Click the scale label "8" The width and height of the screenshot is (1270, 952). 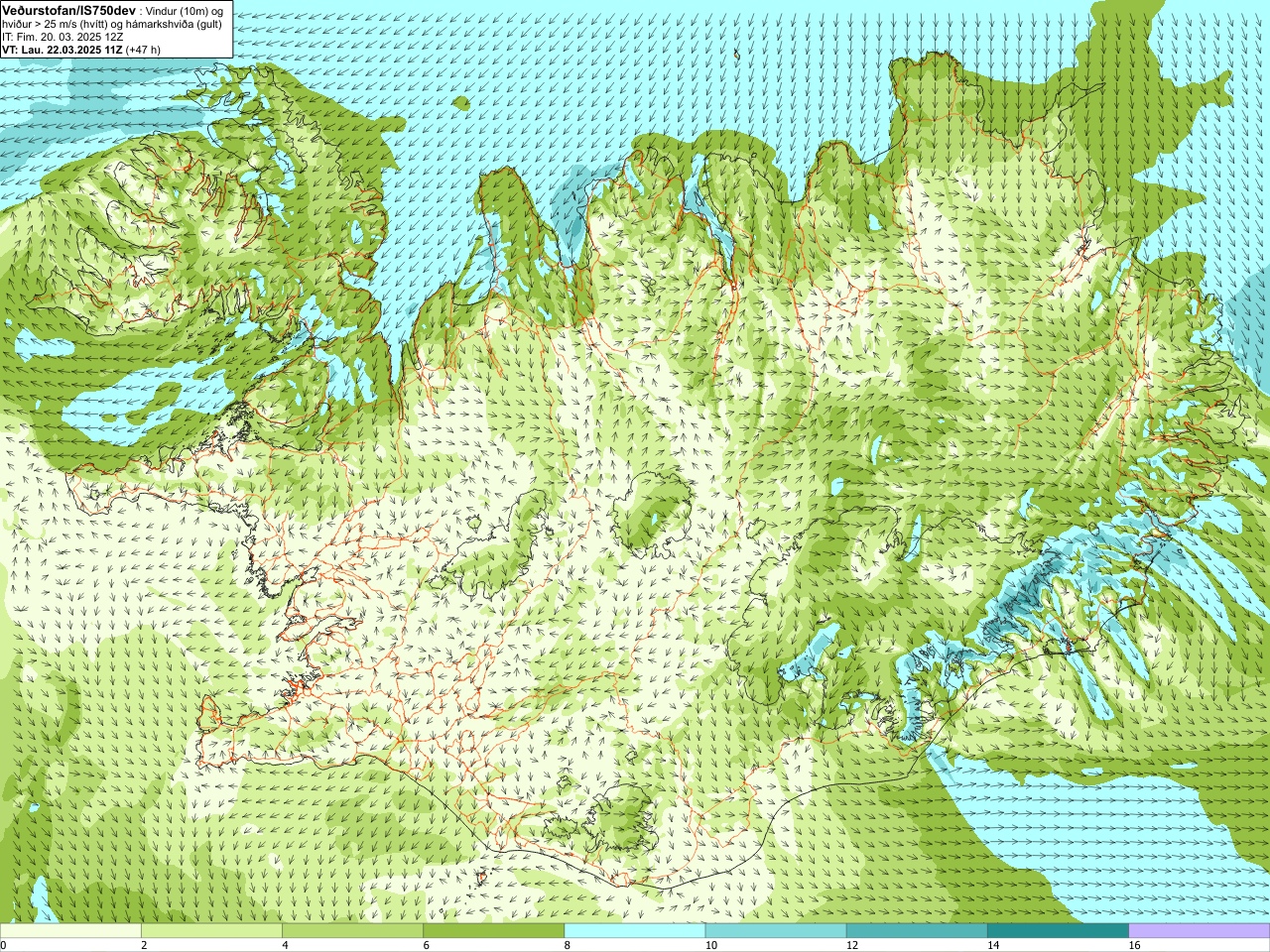(568, 945)
